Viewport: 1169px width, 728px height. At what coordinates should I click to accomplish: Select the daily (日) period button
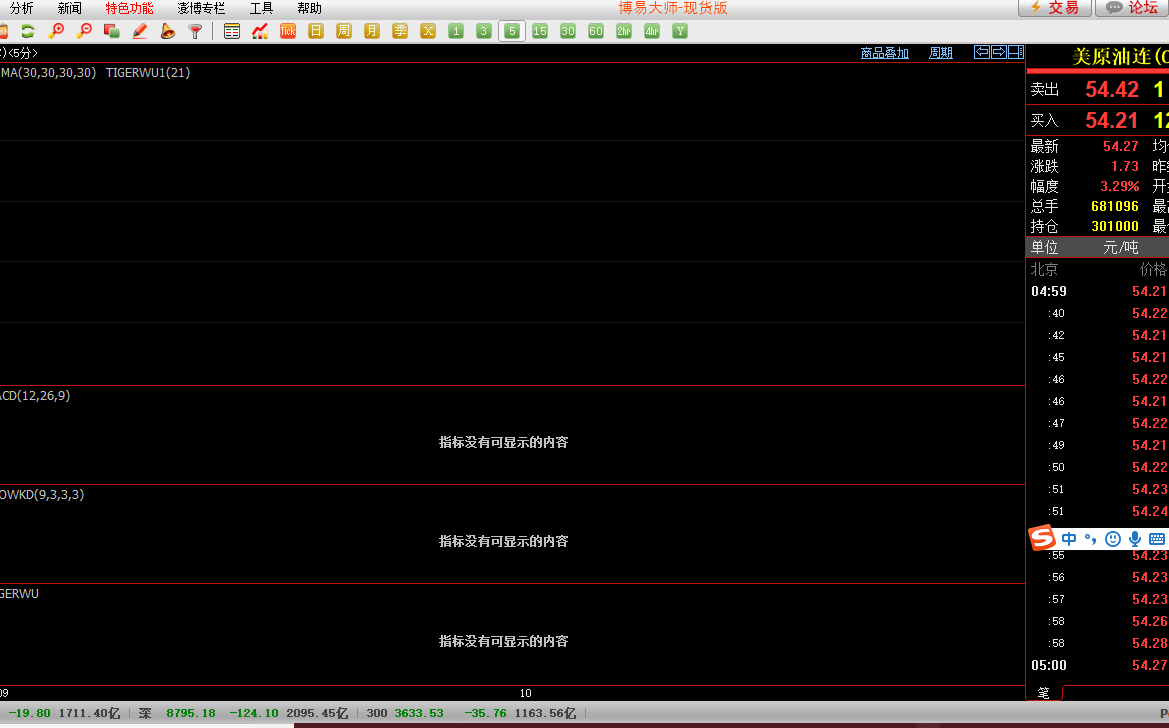coord(316,31)
